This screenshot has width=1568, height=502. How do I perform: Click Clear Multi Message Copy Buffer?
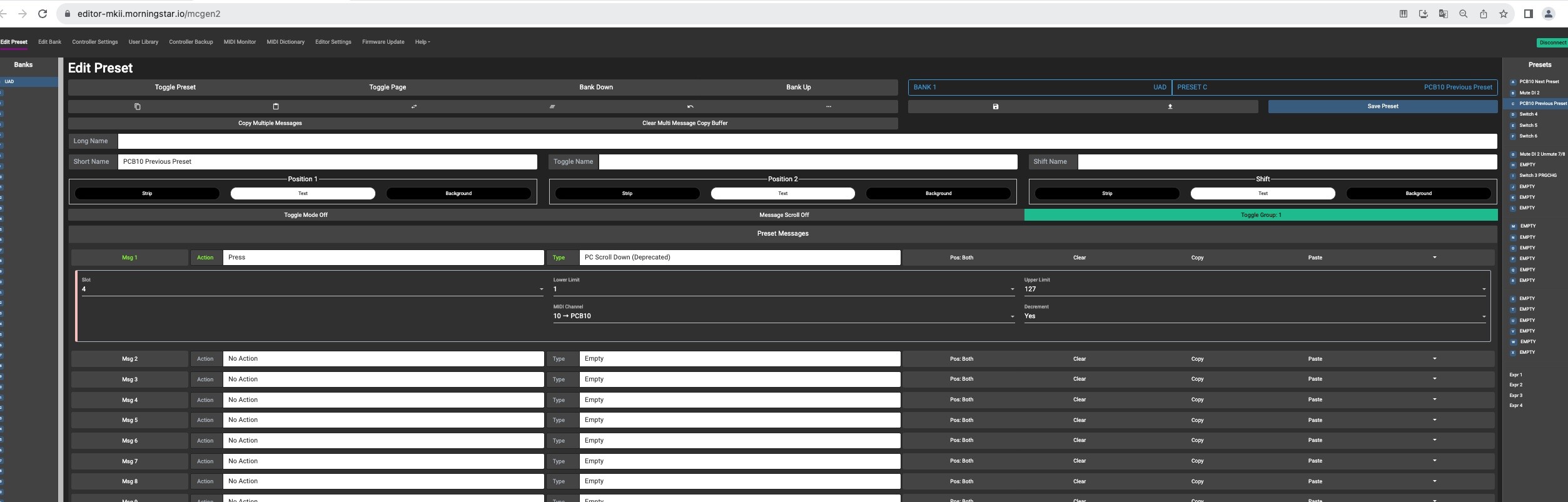pos(685,123)
